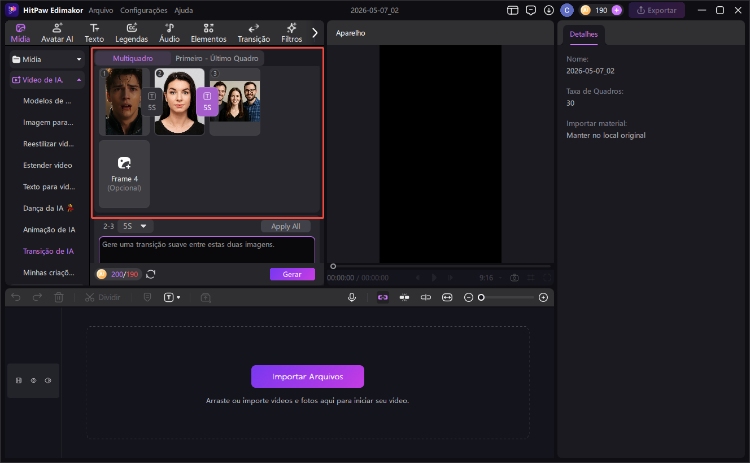Select Imagem para... in sidebar
The image size is (750, 463).
pyautogui.click(x=48, y=122)
